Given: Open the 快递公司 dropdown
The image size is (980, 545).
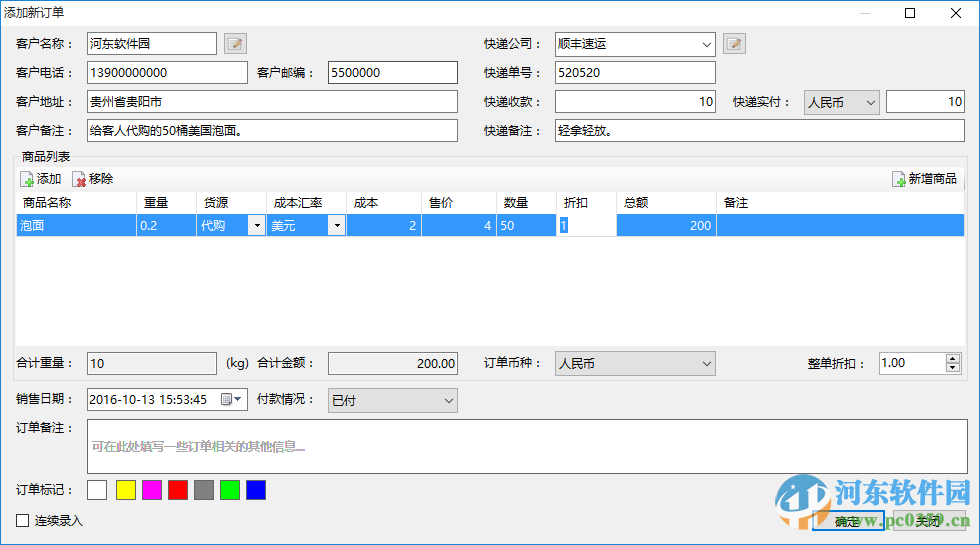Looking at the screenshot, I should point(706,44).
